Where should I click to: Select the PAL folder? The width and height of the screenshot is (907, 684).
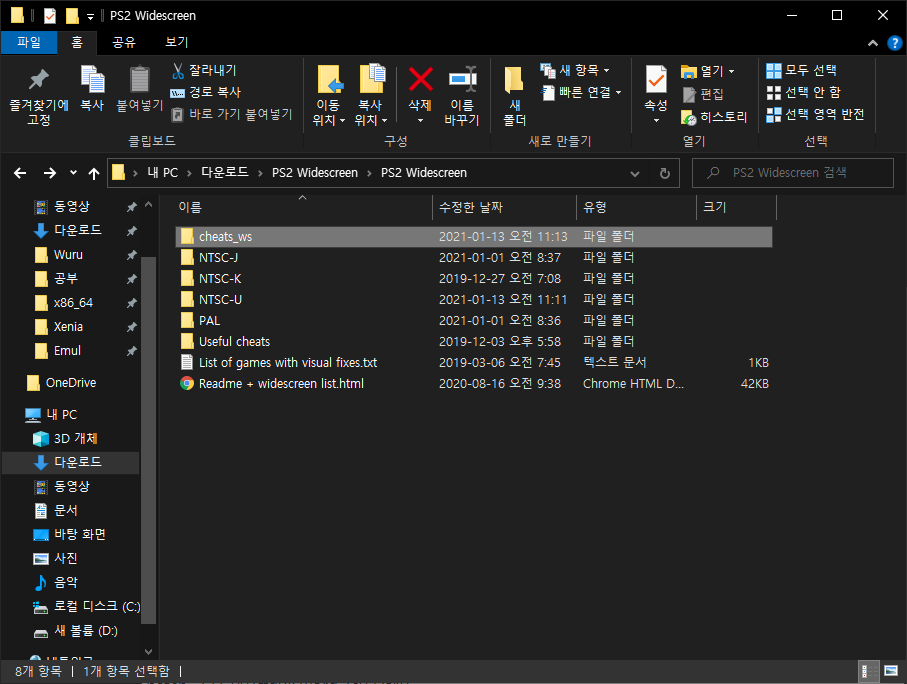point(473,321)
